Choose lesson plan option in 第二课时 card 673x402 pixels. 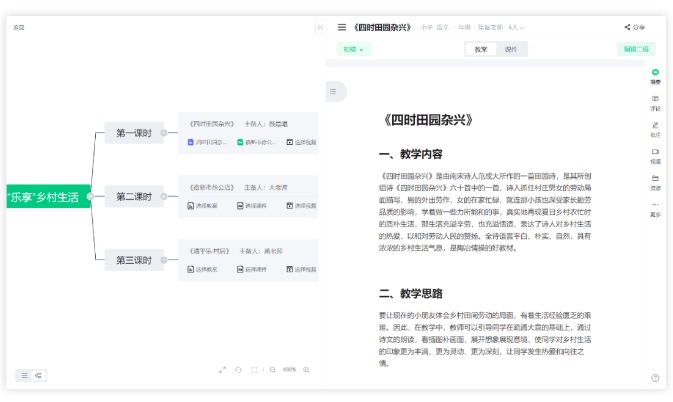[202, 206]
